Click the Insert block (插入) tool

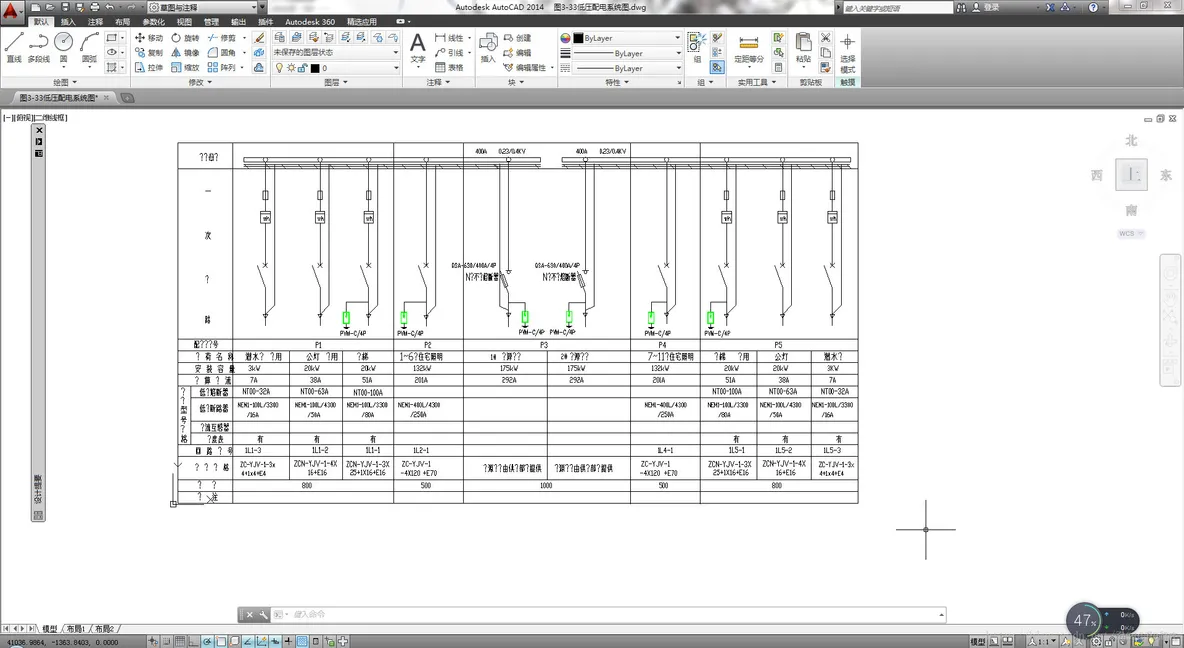pyautogui.click(x=489, y=47)
